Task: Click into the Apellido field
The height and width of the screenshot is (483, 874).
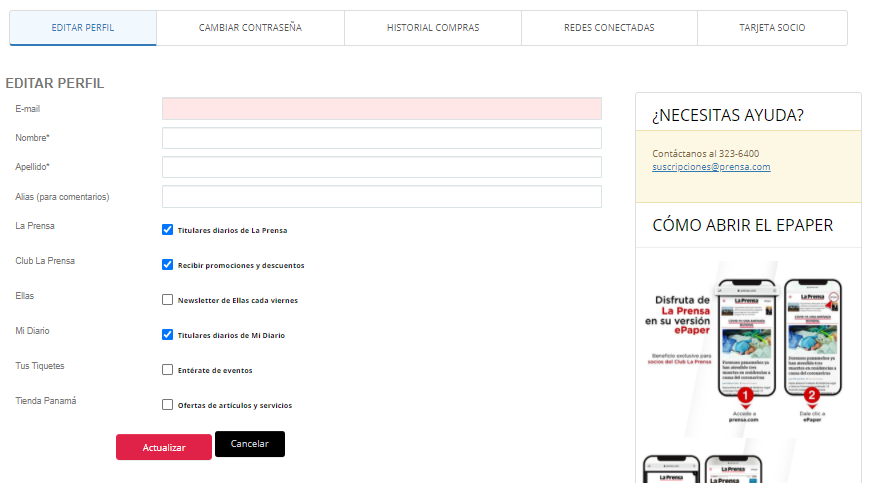Action: coord(382,167)
